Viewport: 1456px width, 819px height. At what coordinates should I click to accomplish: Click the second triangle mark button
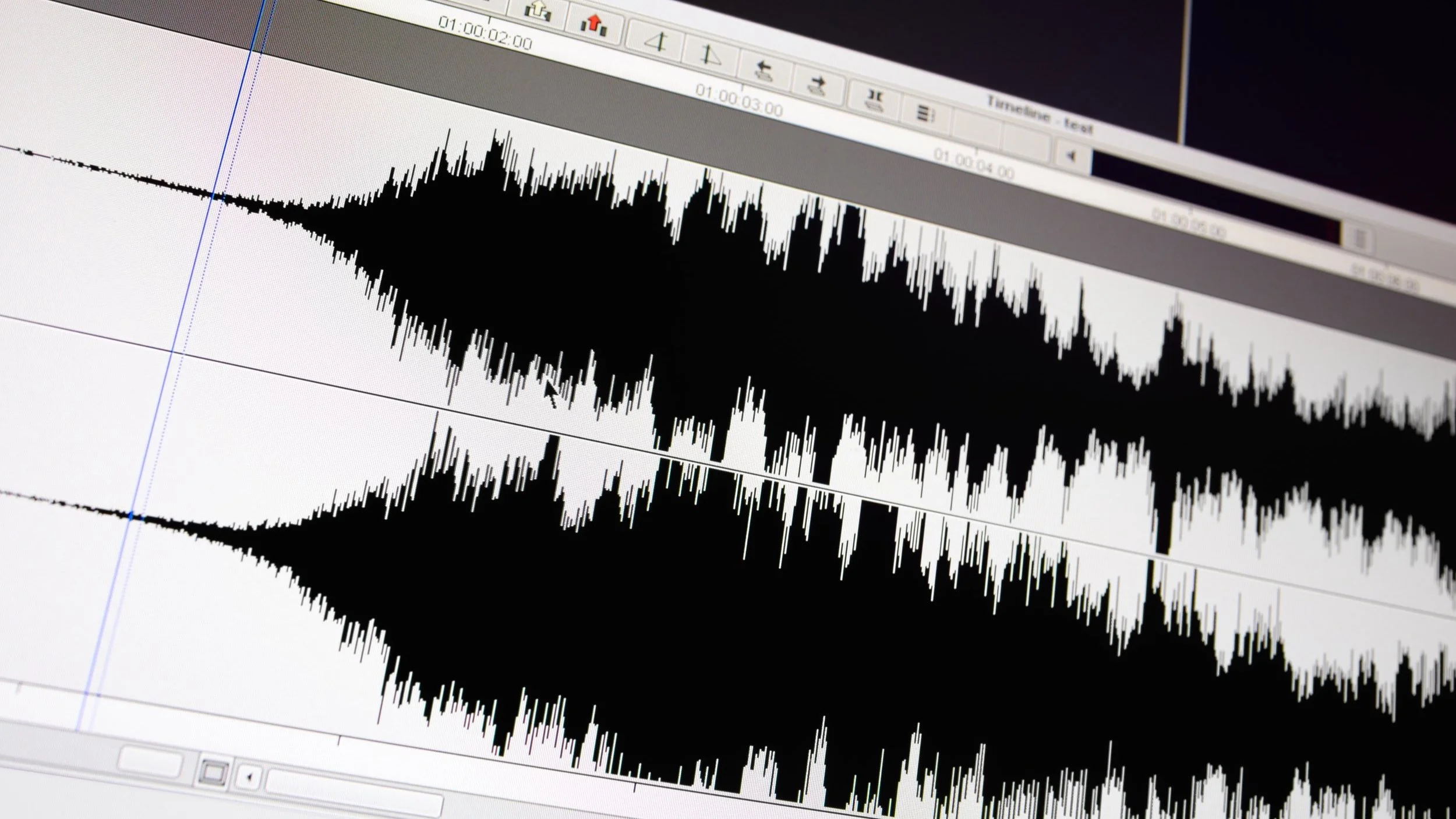709,55
